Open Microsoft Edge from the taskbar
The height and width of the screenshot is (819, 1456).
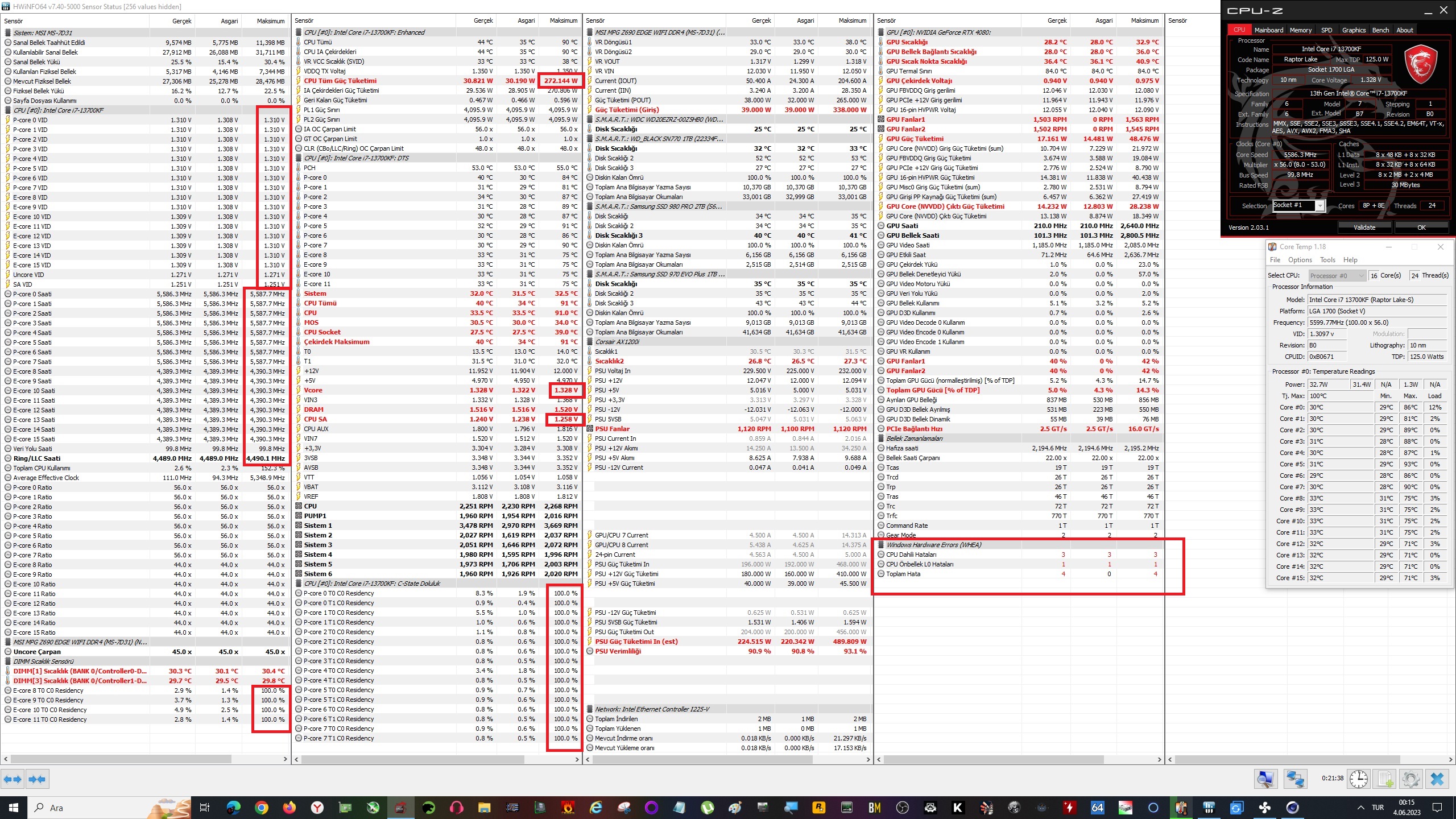click(x=233, y=808)
